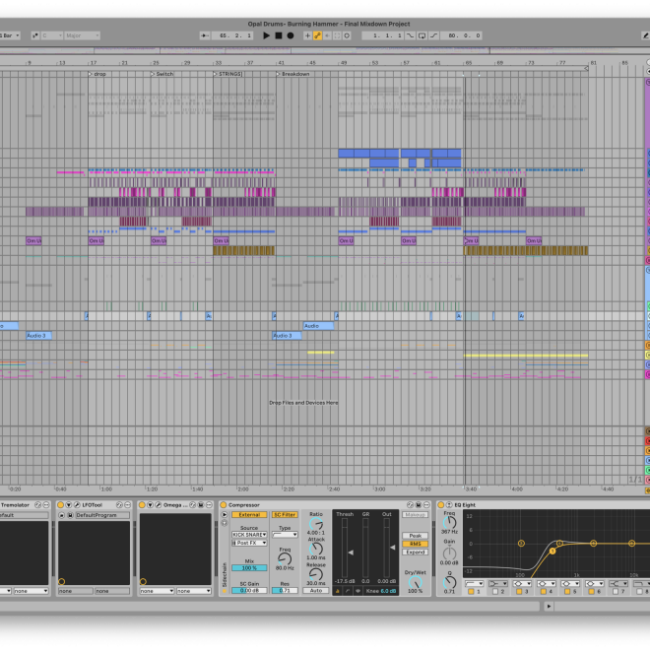Select RMS compressor mode
Screen dimensions: 650x650
pyautogui.click(x=415, y=544)
